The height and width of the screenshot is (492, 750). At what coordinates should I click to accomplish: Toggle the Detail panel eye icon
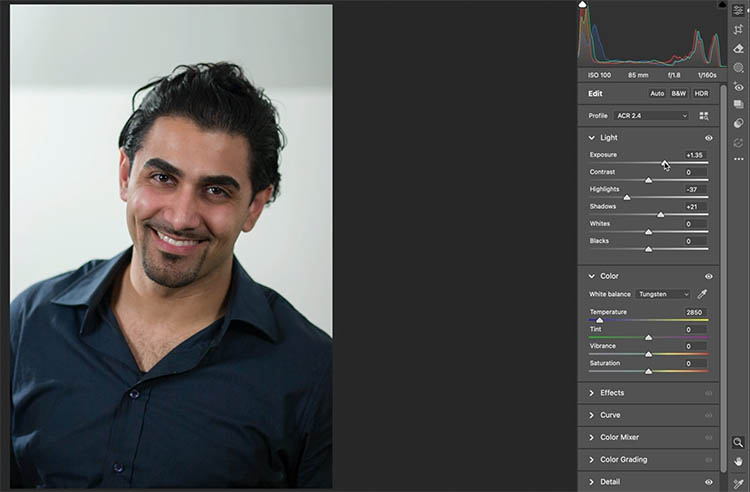pos(708,482)
